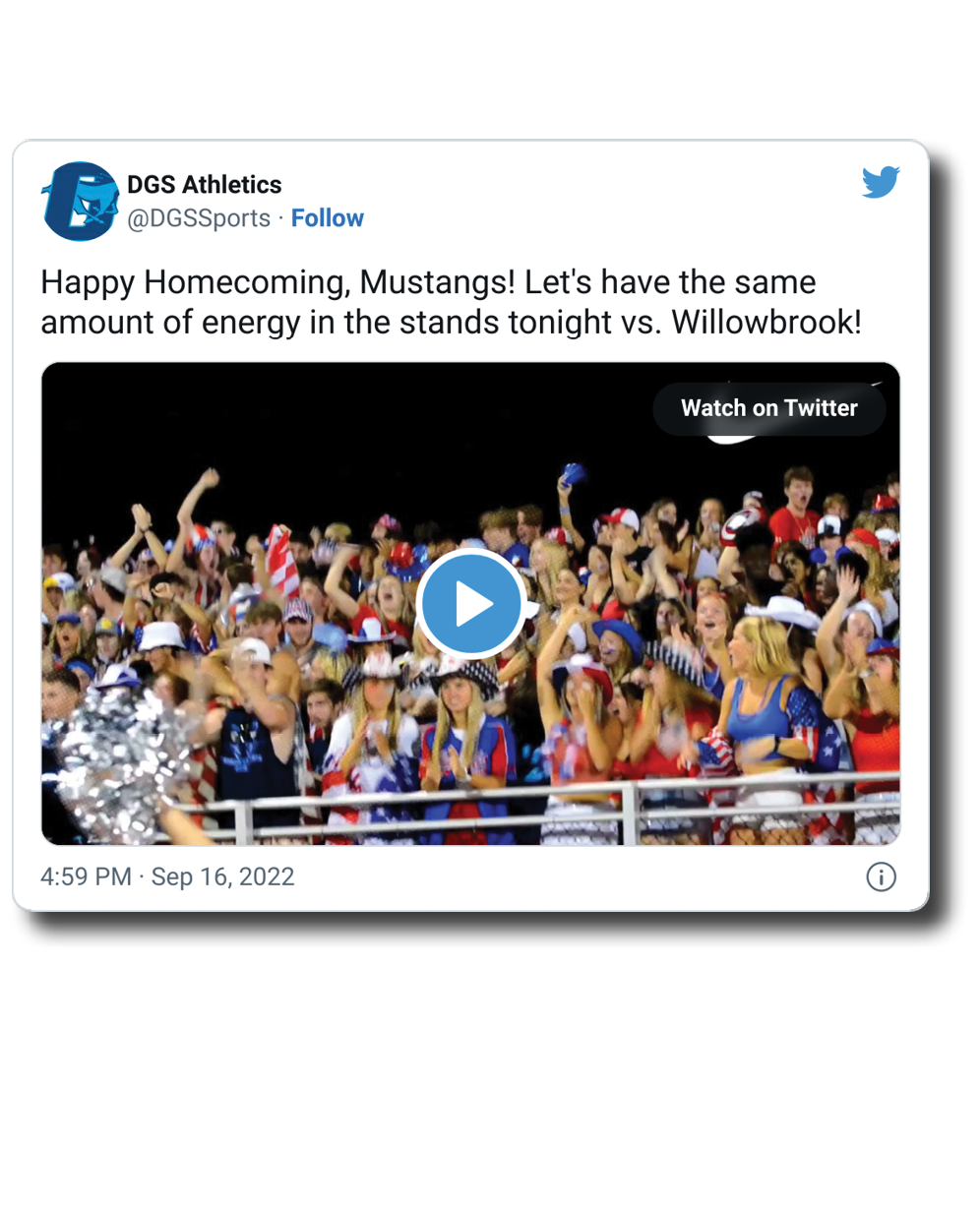Click the Happy Homecoming, Mustangs! text
980x1207 pixels.
(277, 283)
